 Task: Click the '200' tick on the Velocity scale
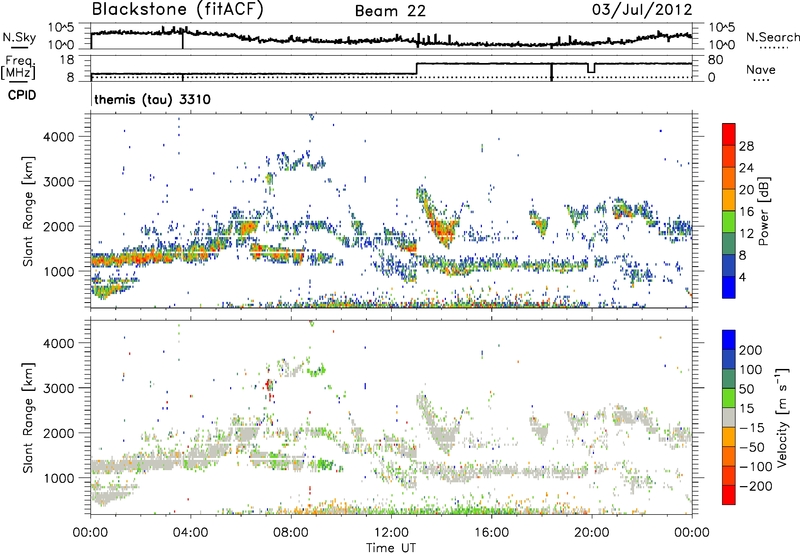[750, 350]
